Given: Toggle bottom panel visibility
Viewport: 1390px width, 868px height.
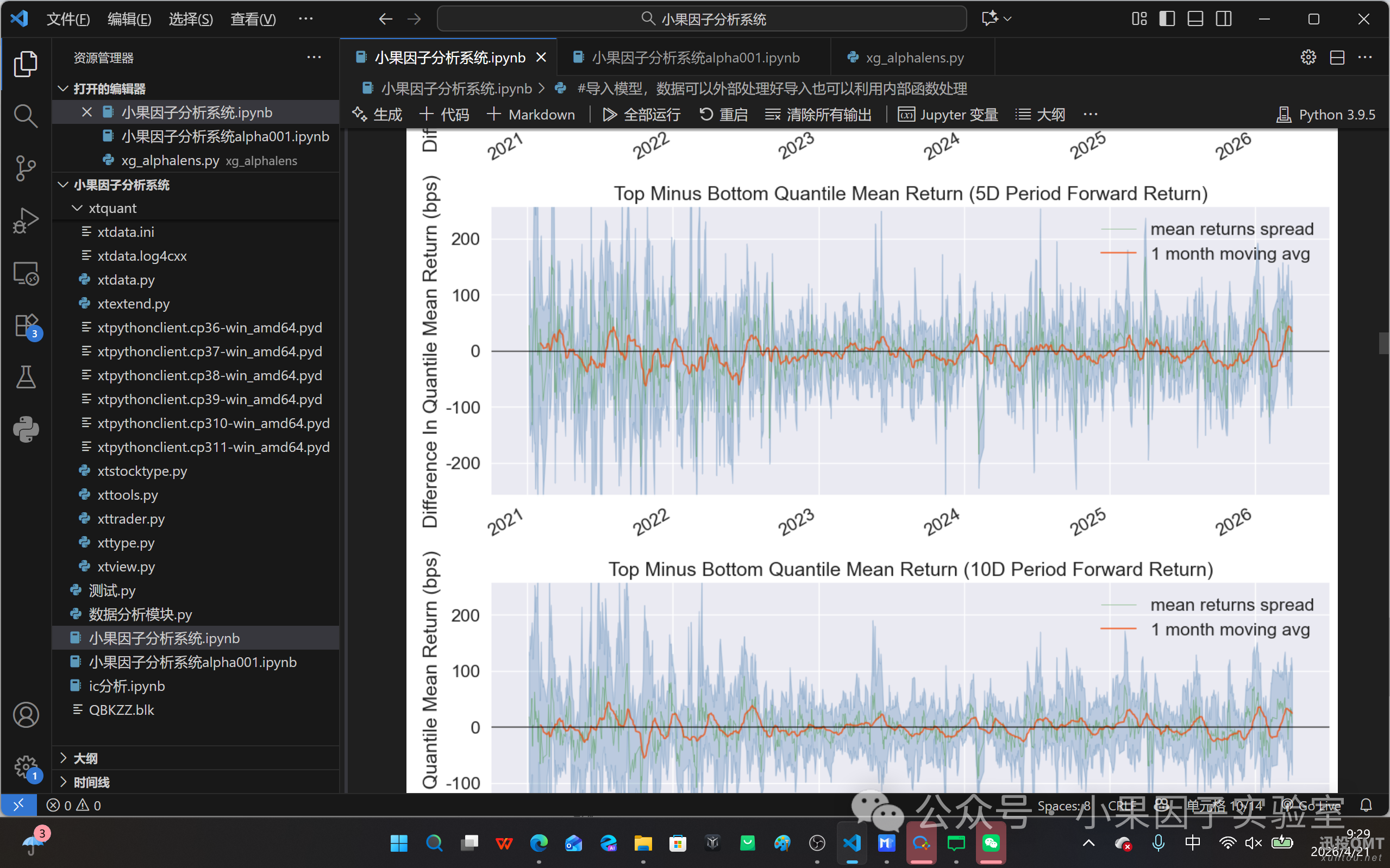Looking at the screenshot, I should [1195, 19].
